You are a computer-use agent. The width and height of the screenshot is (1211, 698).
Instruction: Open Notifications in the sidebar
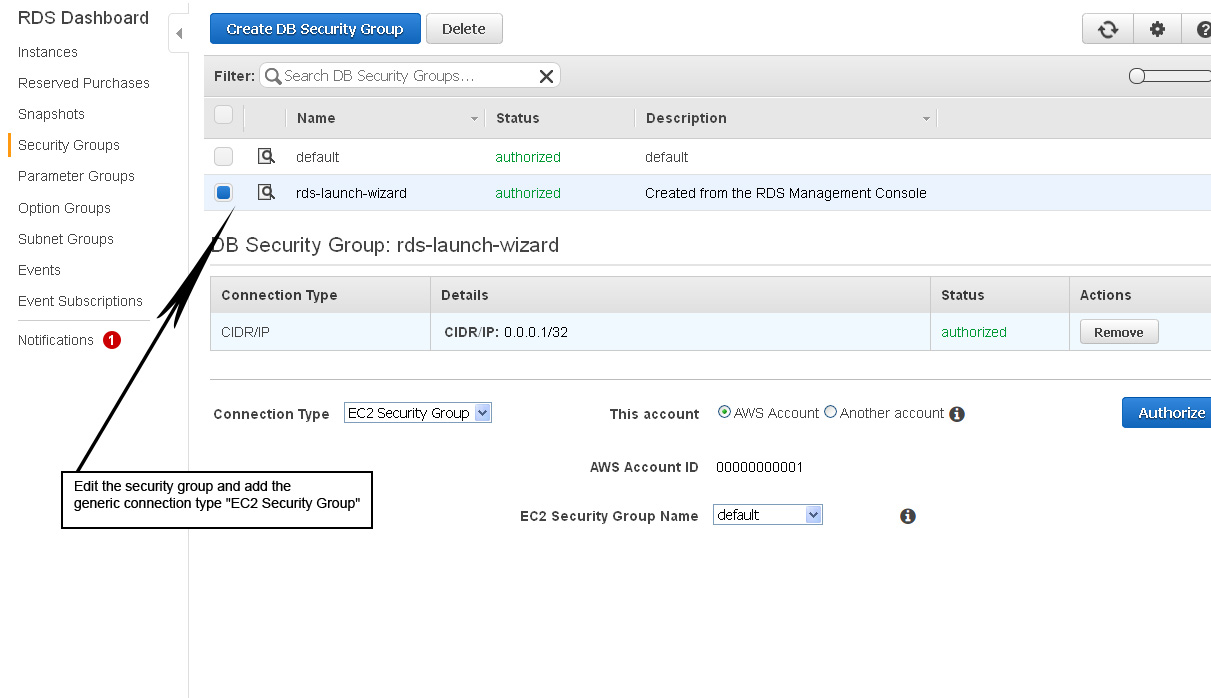tap(56, 340)
